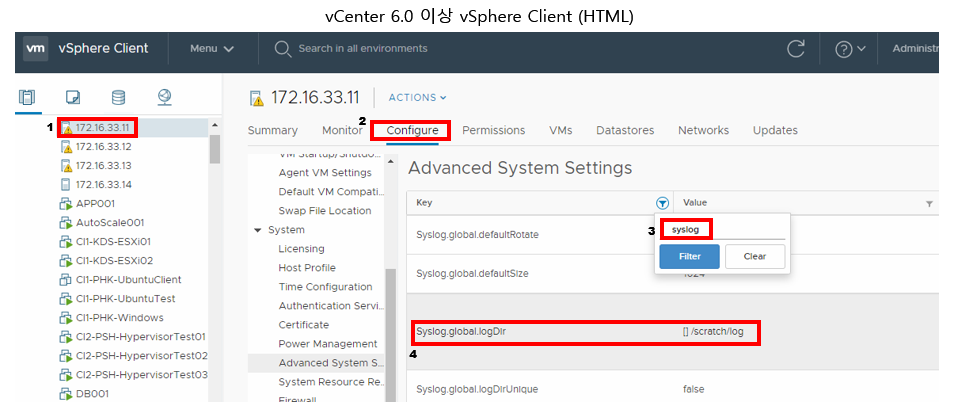Click the configure sidebar scrollbar thumb
960x417 pixels.
pos(391,336)
